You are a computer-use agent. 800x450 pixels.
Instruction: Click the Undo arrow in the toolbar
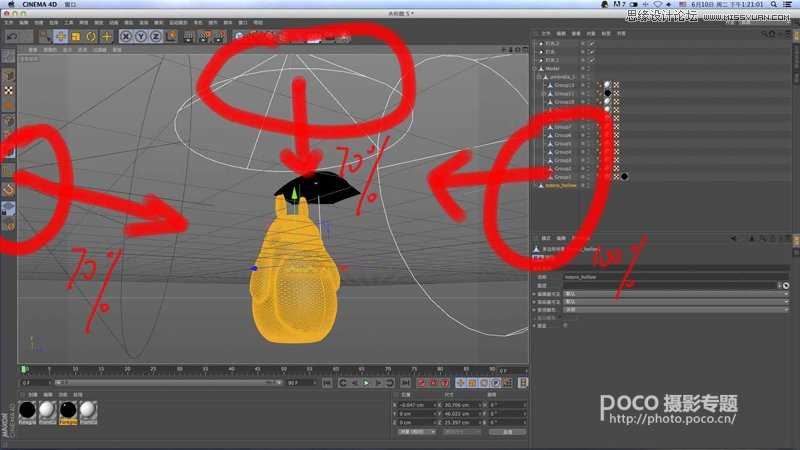pyautogui.click(x=12, y=36)
